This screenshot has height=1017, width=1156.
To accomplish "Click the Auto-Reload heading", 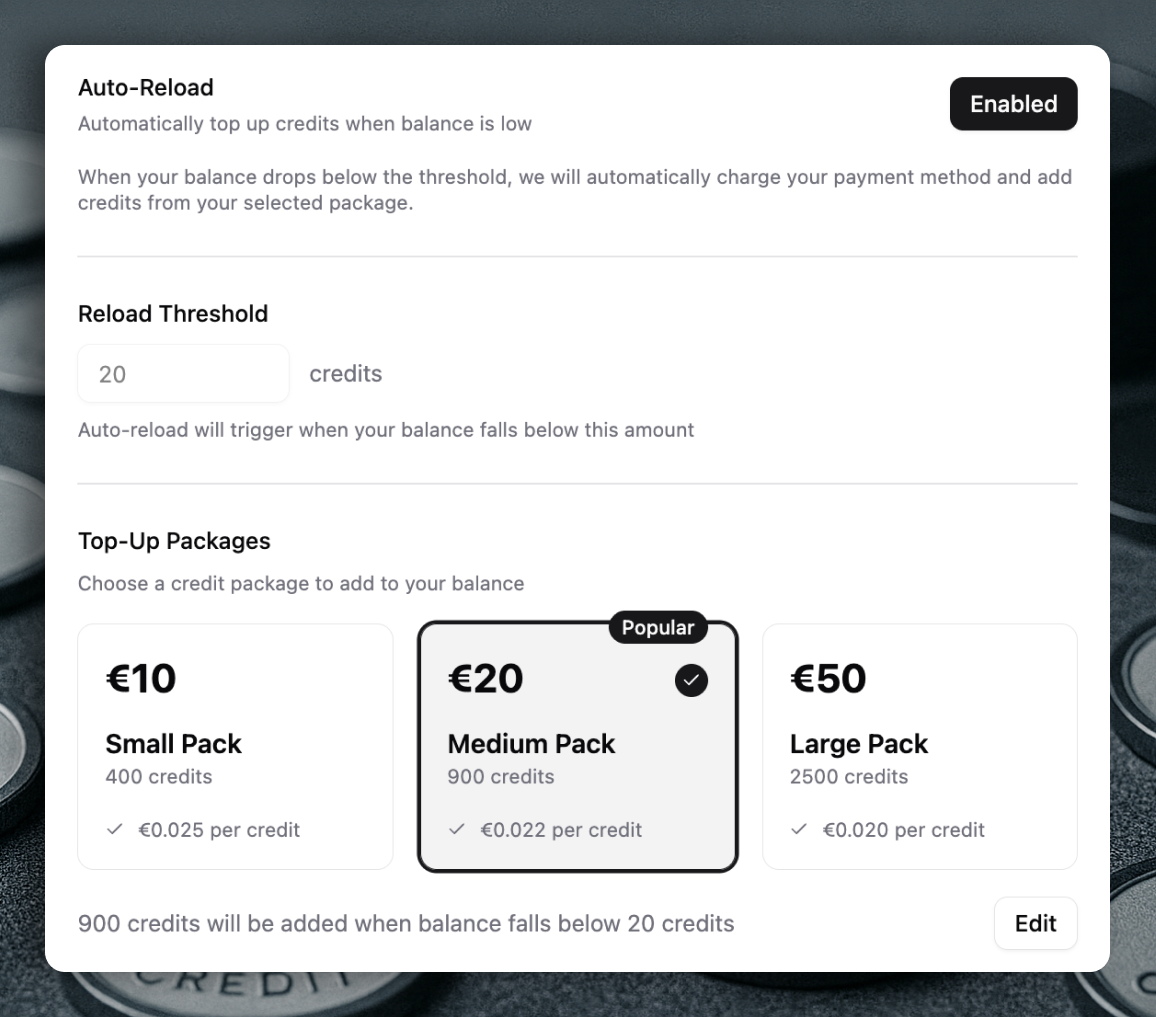I will 146,88.
